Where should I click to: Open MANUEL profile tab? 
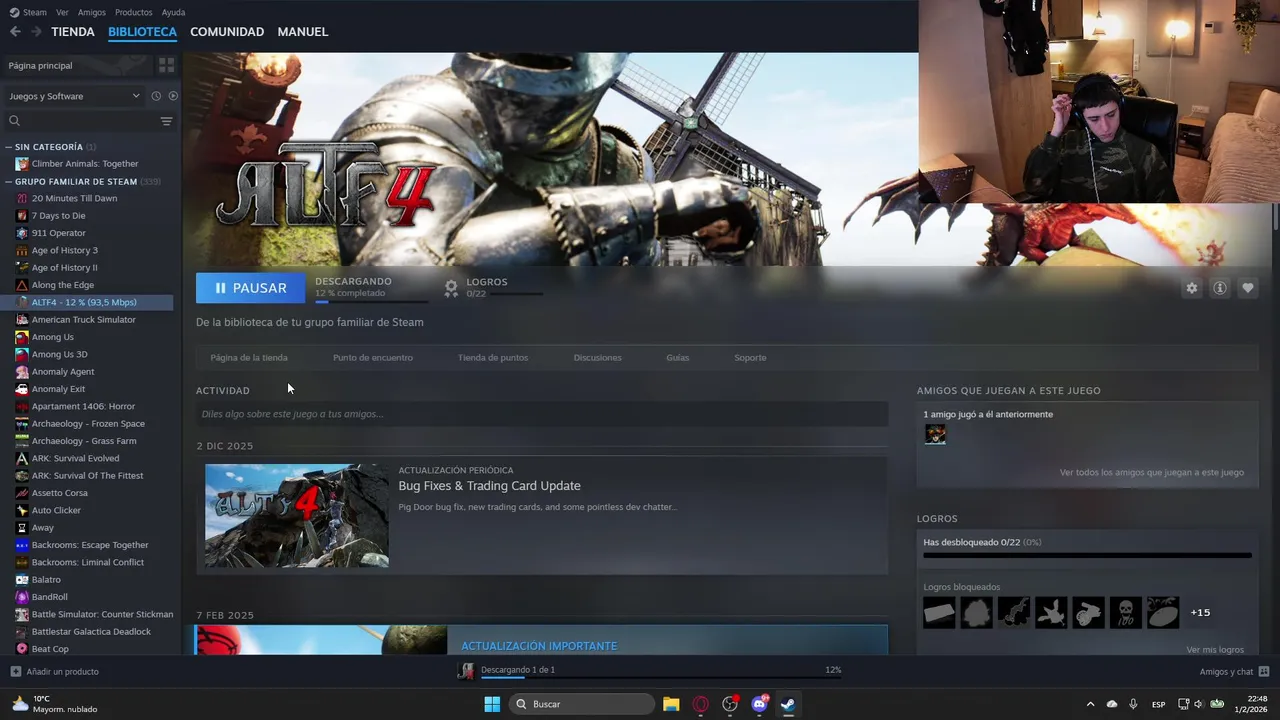(303, 32)
